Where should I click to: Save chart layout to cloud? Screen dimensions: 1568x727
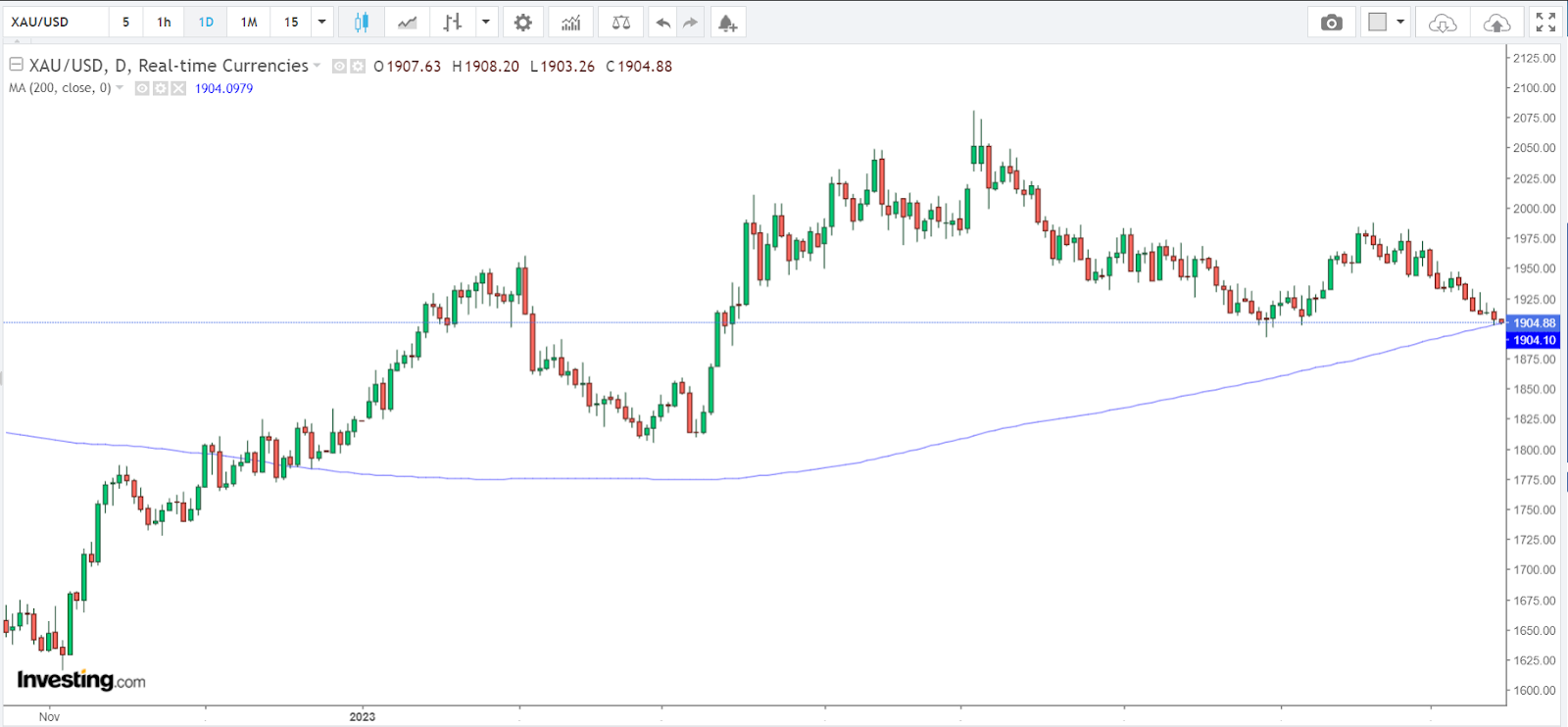click(1496, 23)
